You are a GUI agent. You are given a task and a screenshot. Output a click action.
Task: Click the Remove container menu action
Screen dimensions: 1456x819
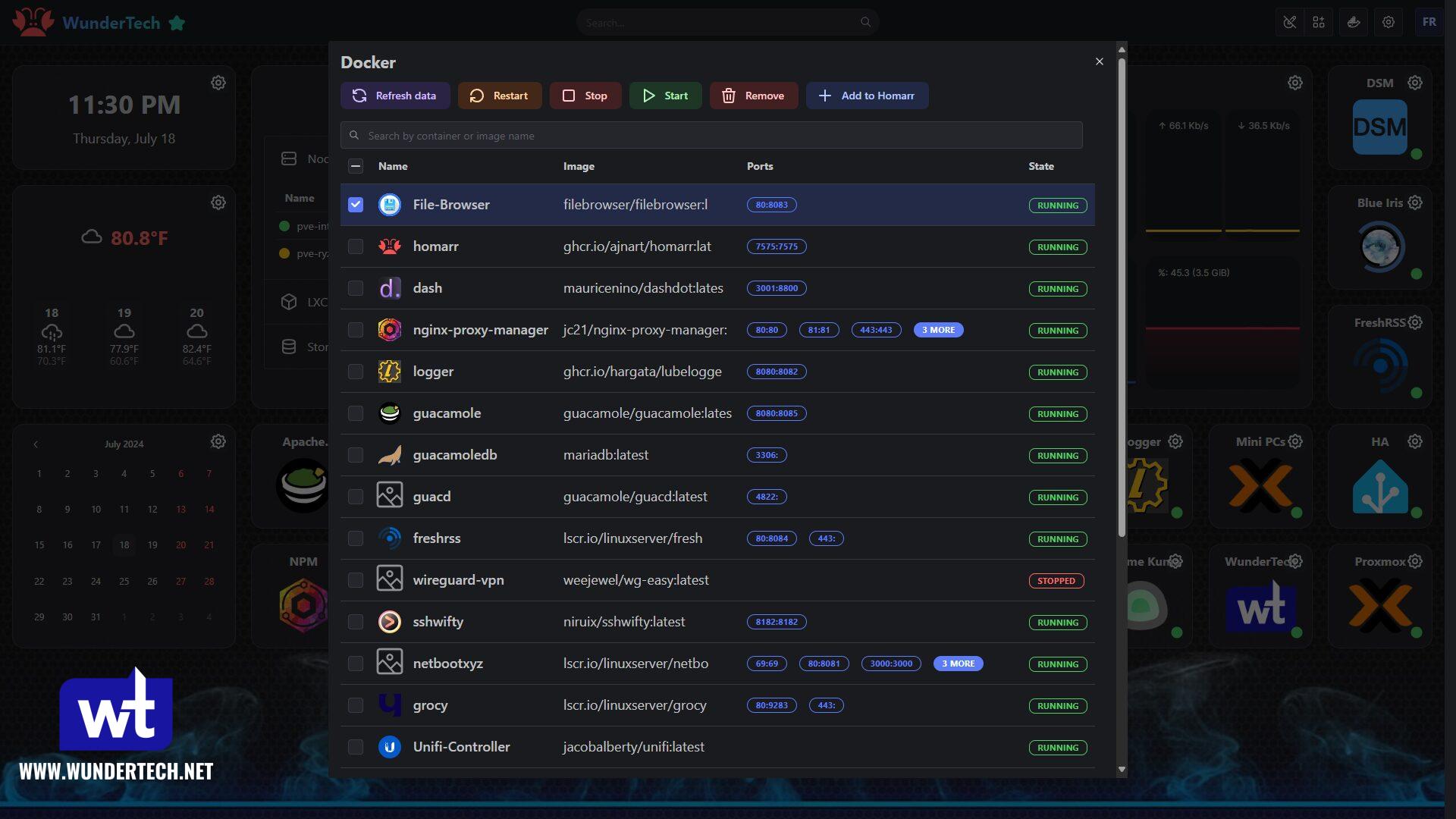click(x=753, y=95)
